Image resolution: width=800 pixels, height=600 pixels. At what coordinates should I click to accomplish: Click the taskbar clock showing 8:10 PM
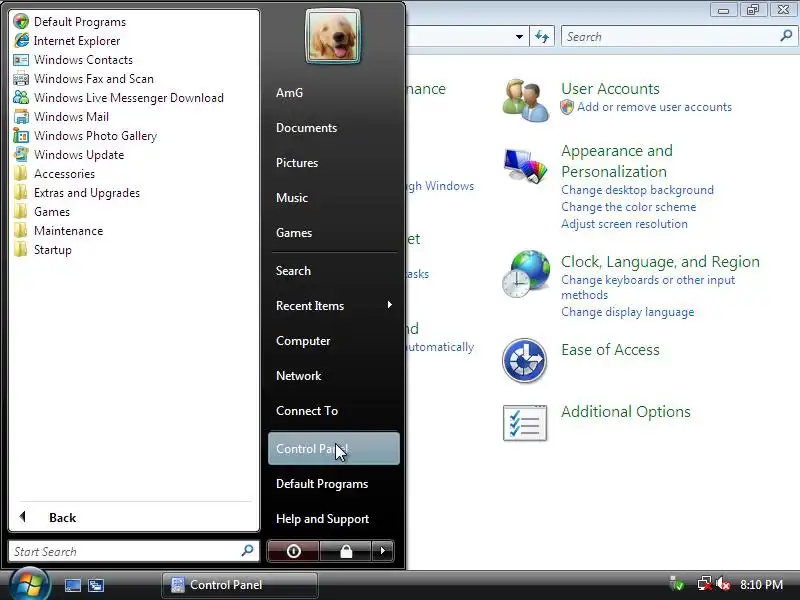pos(761,585)
